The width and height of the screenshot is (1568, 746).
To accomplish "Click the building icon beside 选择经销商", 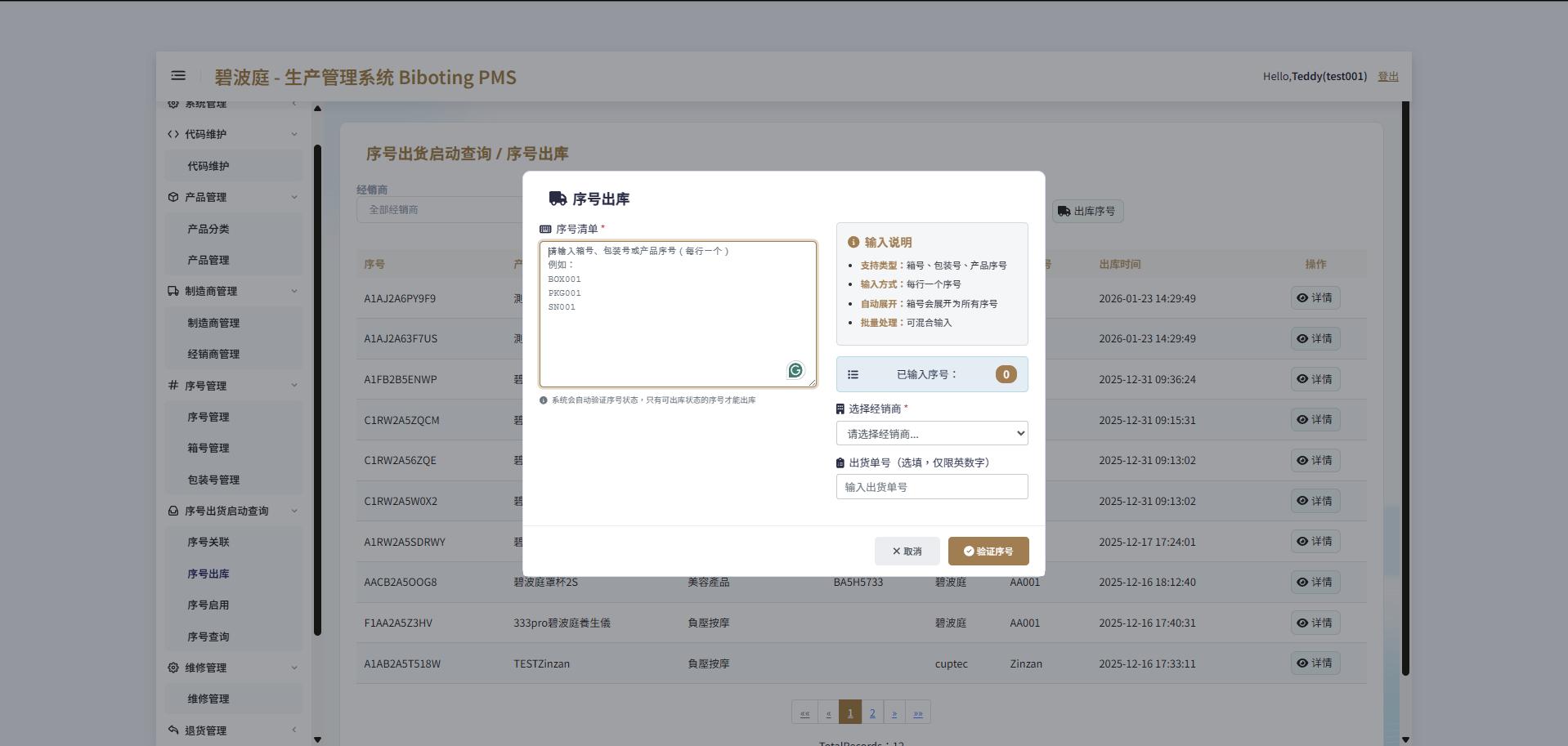I will [840, 409].
